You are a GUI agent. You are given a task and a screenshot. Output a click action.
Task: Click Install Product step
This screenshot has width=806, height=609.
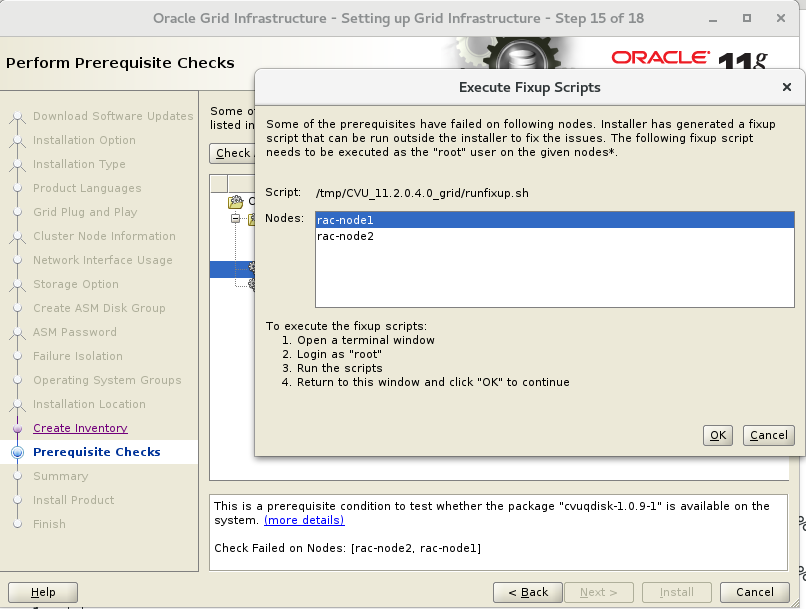point(74,500)
